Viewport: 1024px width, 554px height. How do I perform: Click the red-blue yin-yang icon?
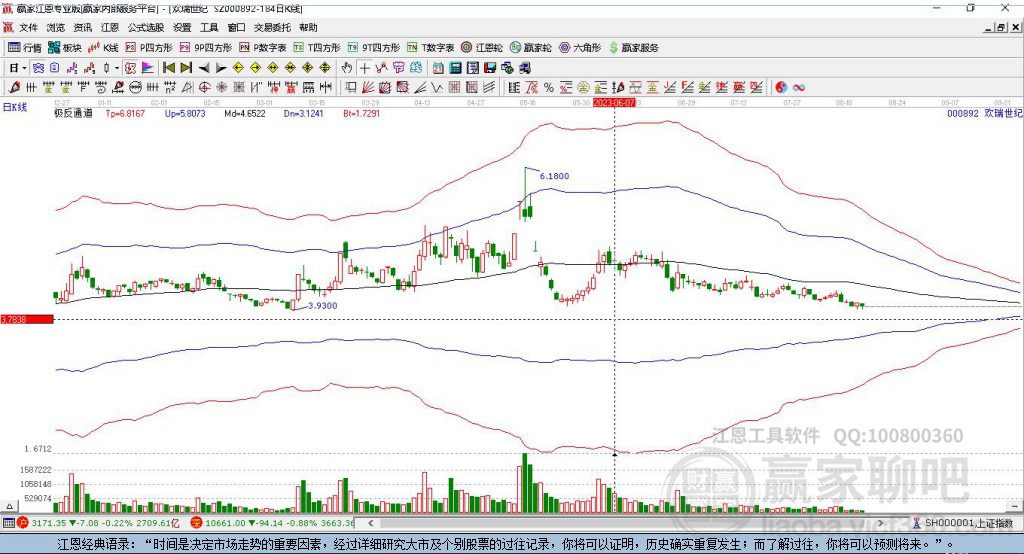tap(781, 87)
